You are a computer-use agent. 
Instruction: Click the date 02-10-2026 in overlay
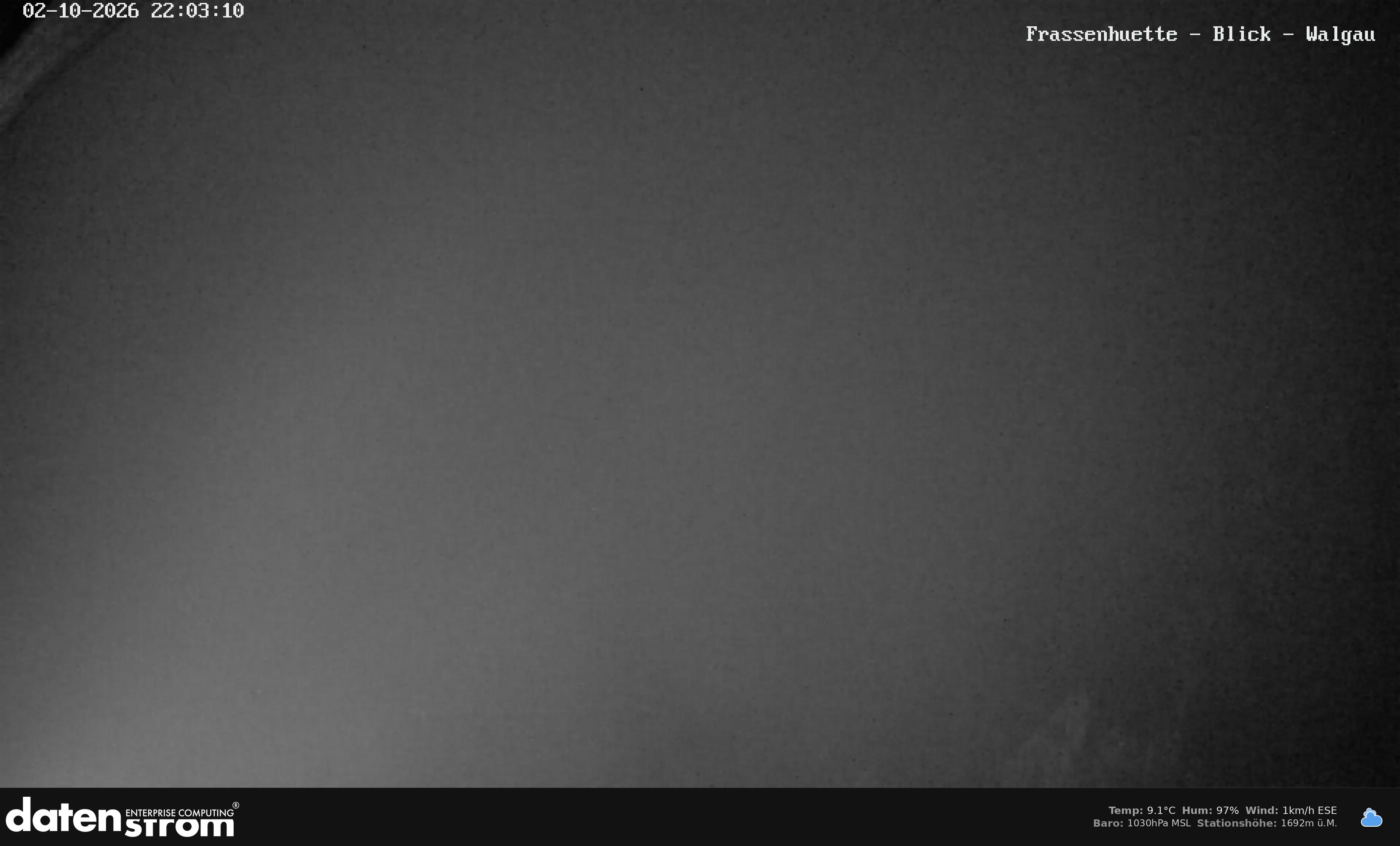81,11
